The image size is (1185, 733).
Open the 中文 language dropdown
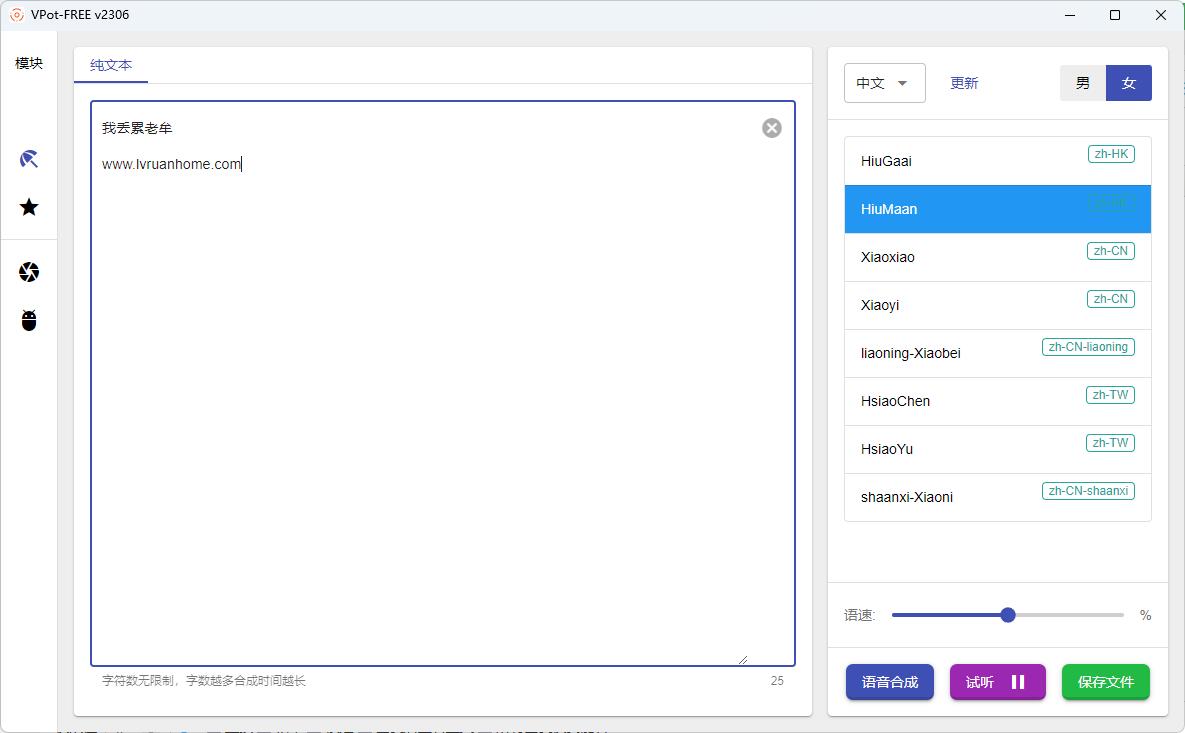884,84
